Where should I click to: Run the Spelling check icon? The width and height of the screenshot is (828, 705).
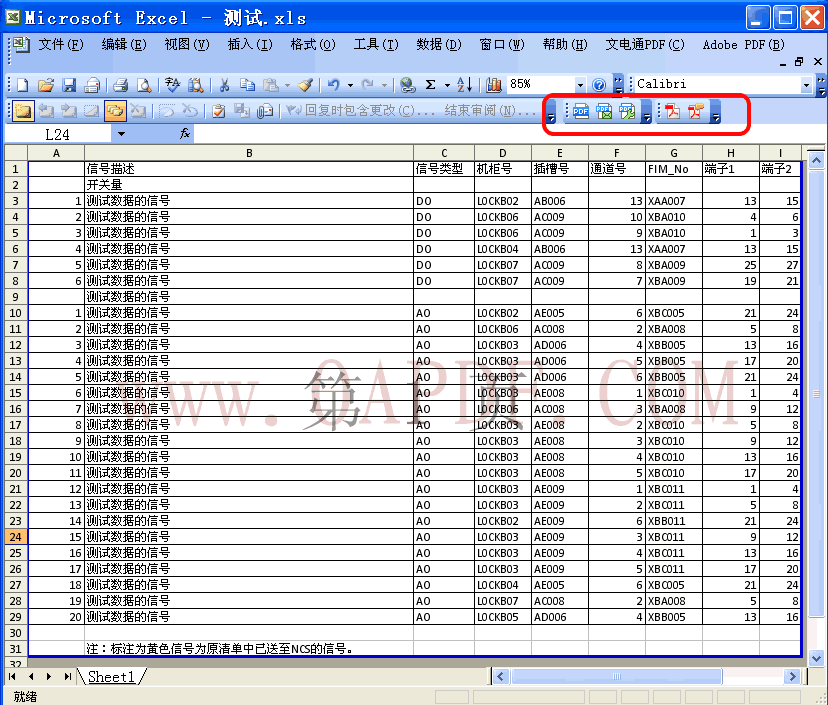coord(172,84)
